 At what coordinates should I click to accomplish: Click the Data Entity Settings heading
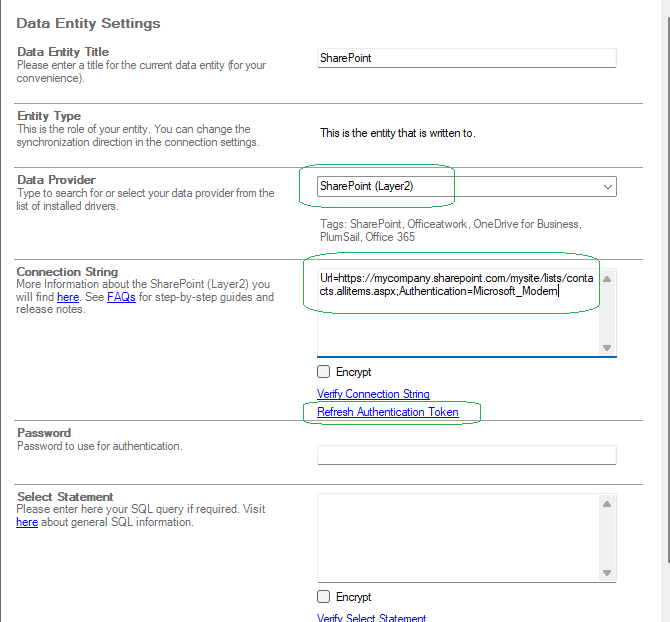pyautogui.click(x=88, y=23)
